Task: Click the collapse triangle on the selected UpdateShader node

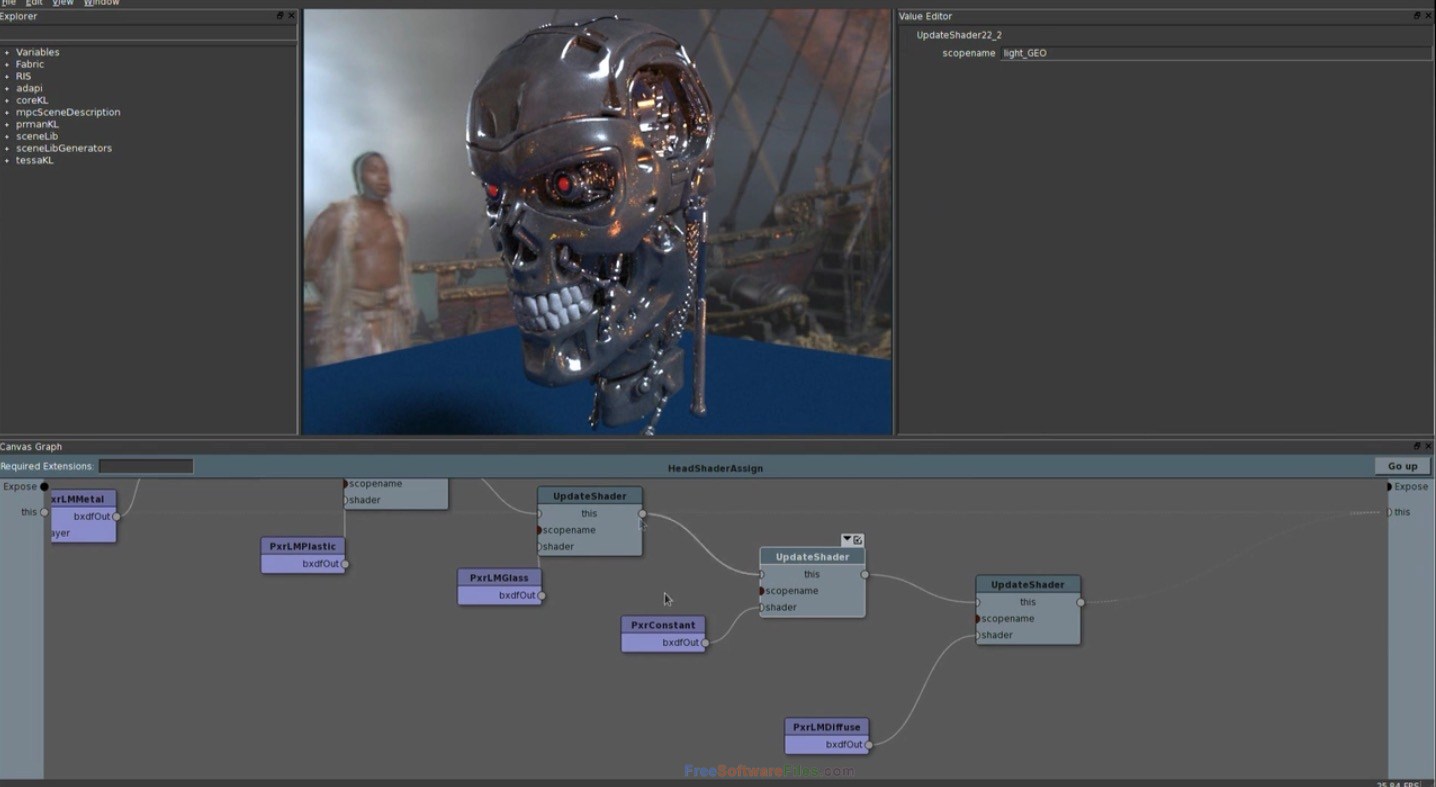Action: tap(847, 540)
